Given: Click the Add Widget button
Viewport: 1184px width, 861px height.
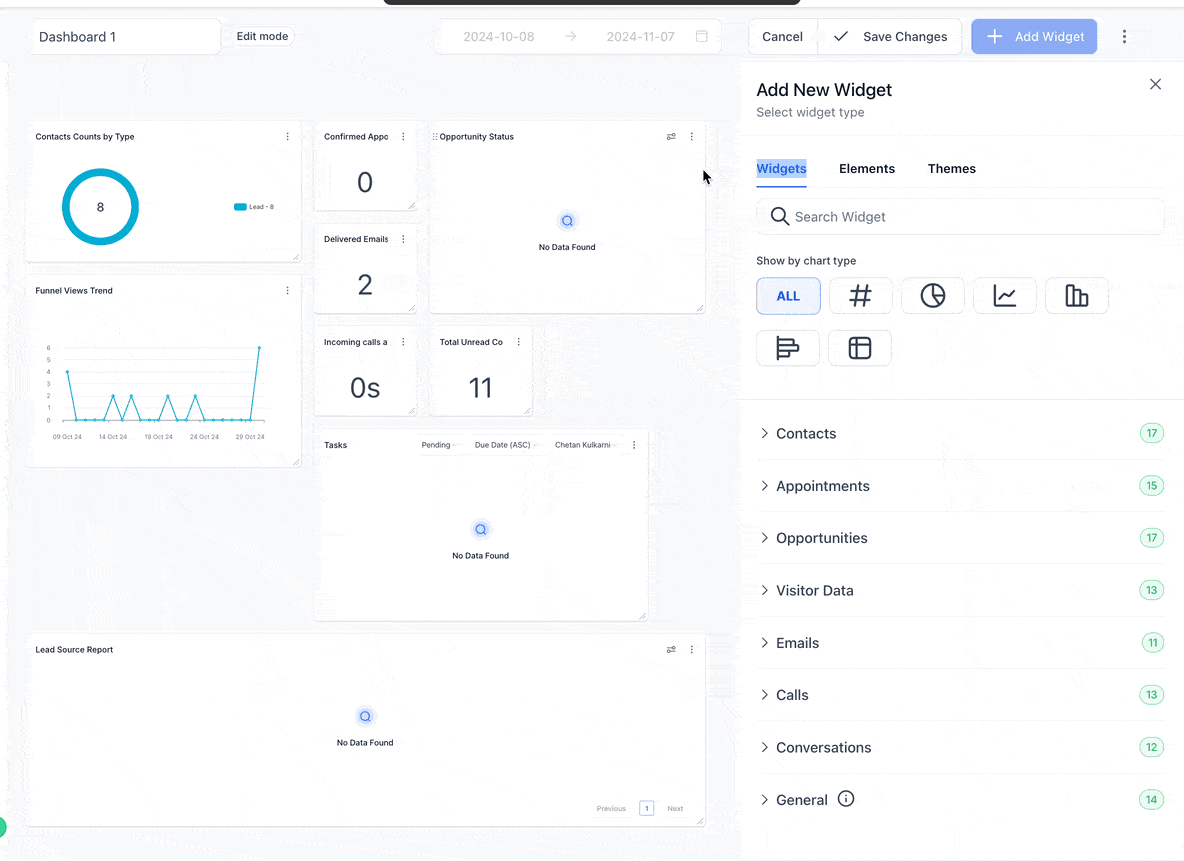Looking at the screenshot, I should click(x=1034, y=36).
